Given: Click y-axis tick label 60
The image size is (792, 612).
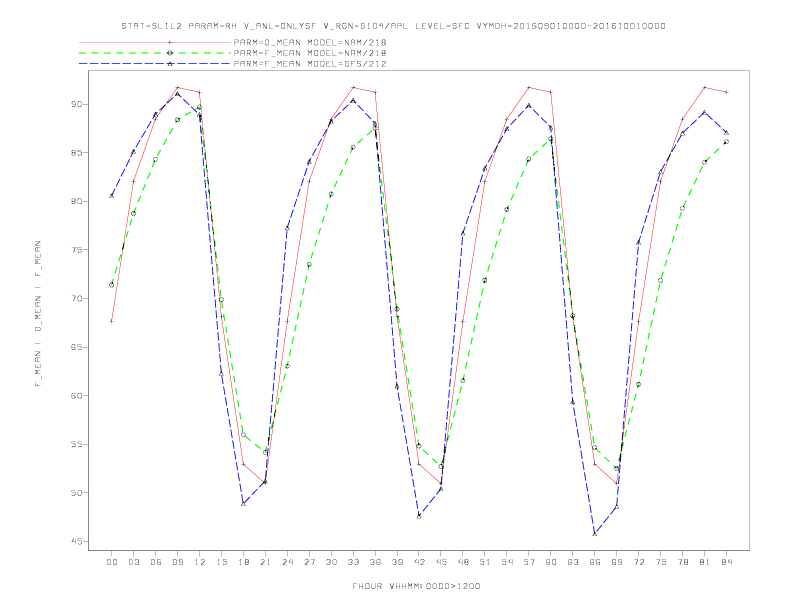Looking at the screenshot, I should (x=77, y=395).
